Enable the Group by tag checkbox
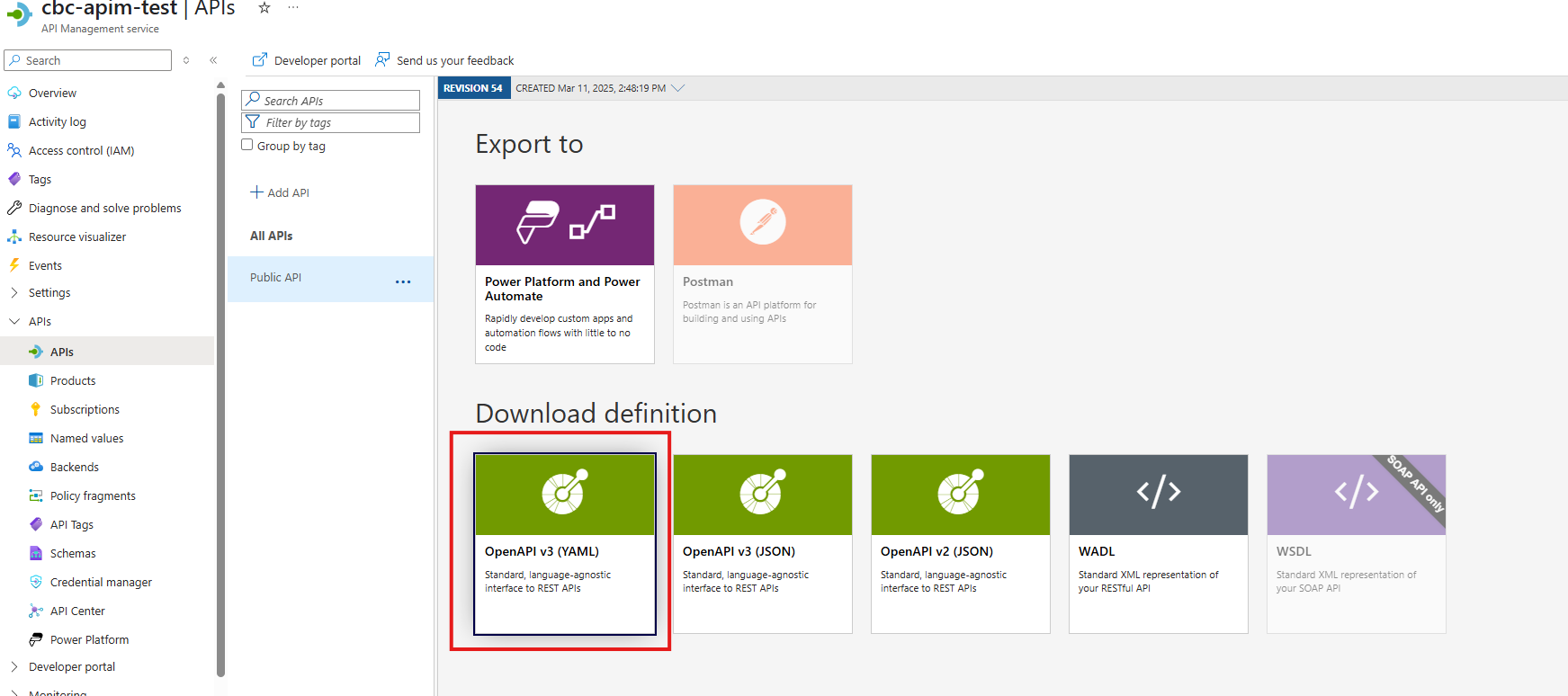 point(247,145)
